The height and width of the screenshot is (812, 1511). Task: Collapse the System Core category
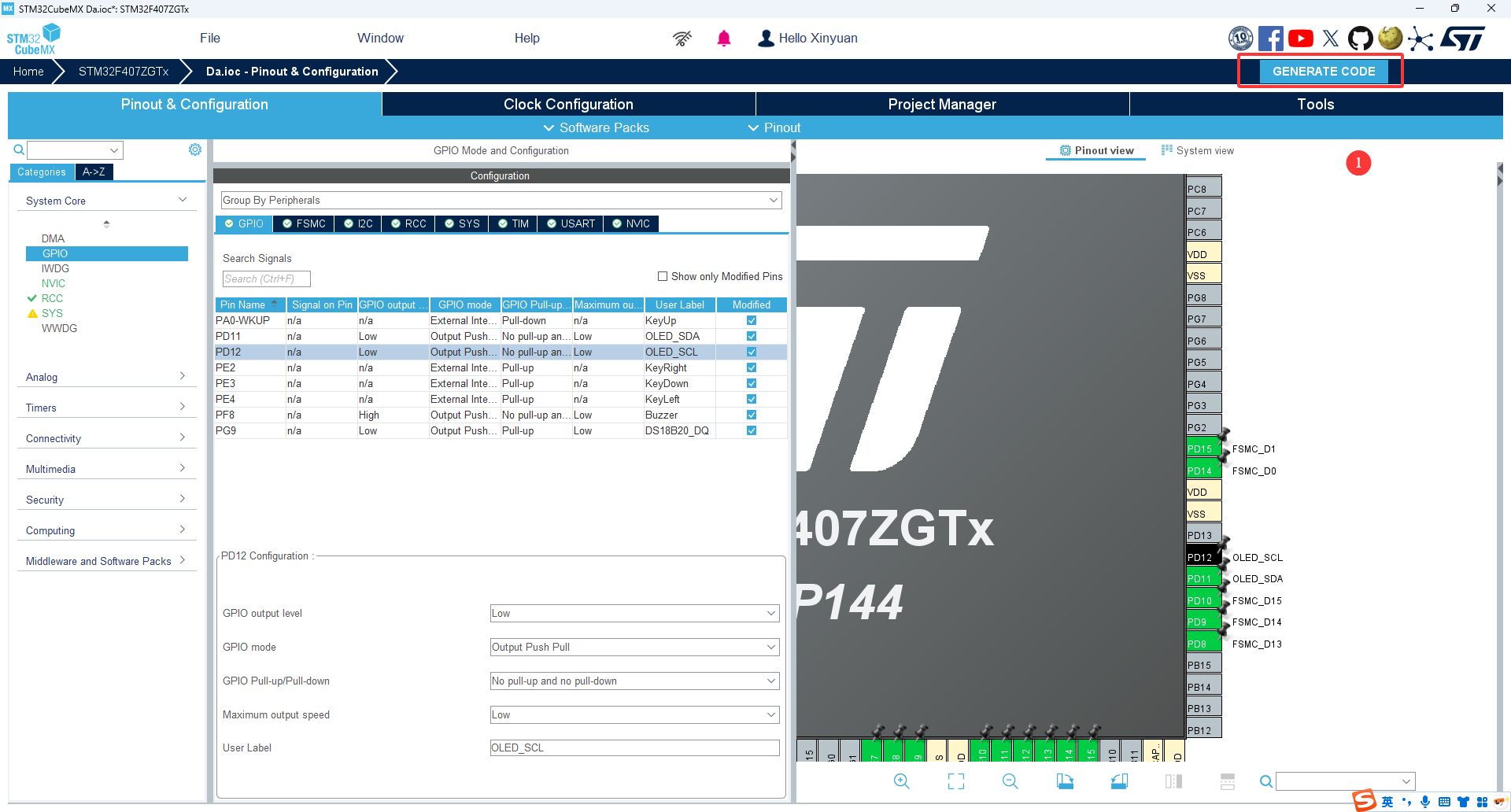tap(107, 201)
